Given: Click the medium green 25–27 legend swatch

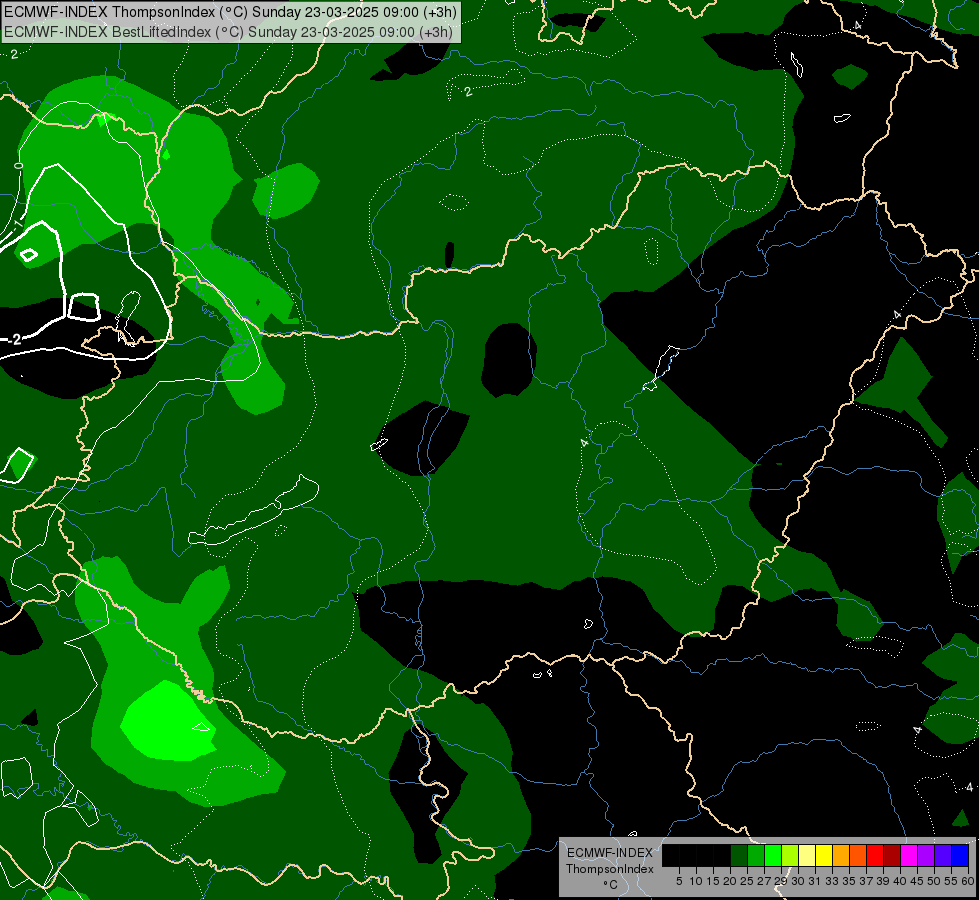Looking at the screenshot, I should point(756,855).
